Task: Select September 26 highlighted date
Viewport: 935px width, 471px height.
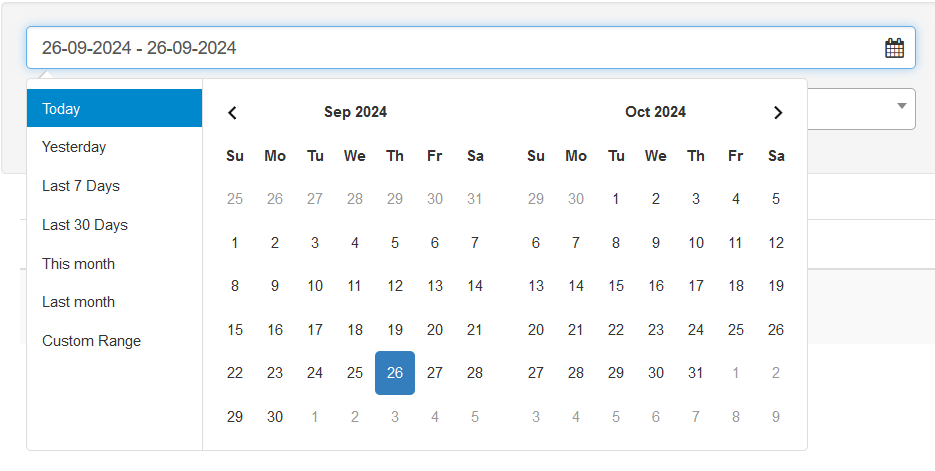Action: (395, 373)
